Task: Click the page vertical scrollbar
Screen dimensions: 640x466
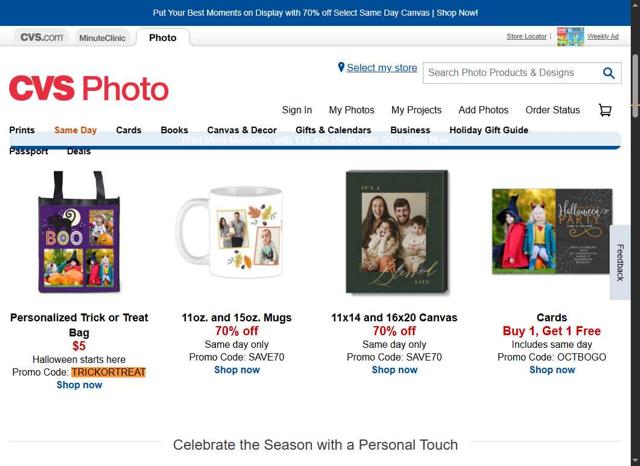Action: tap(634, 250)
